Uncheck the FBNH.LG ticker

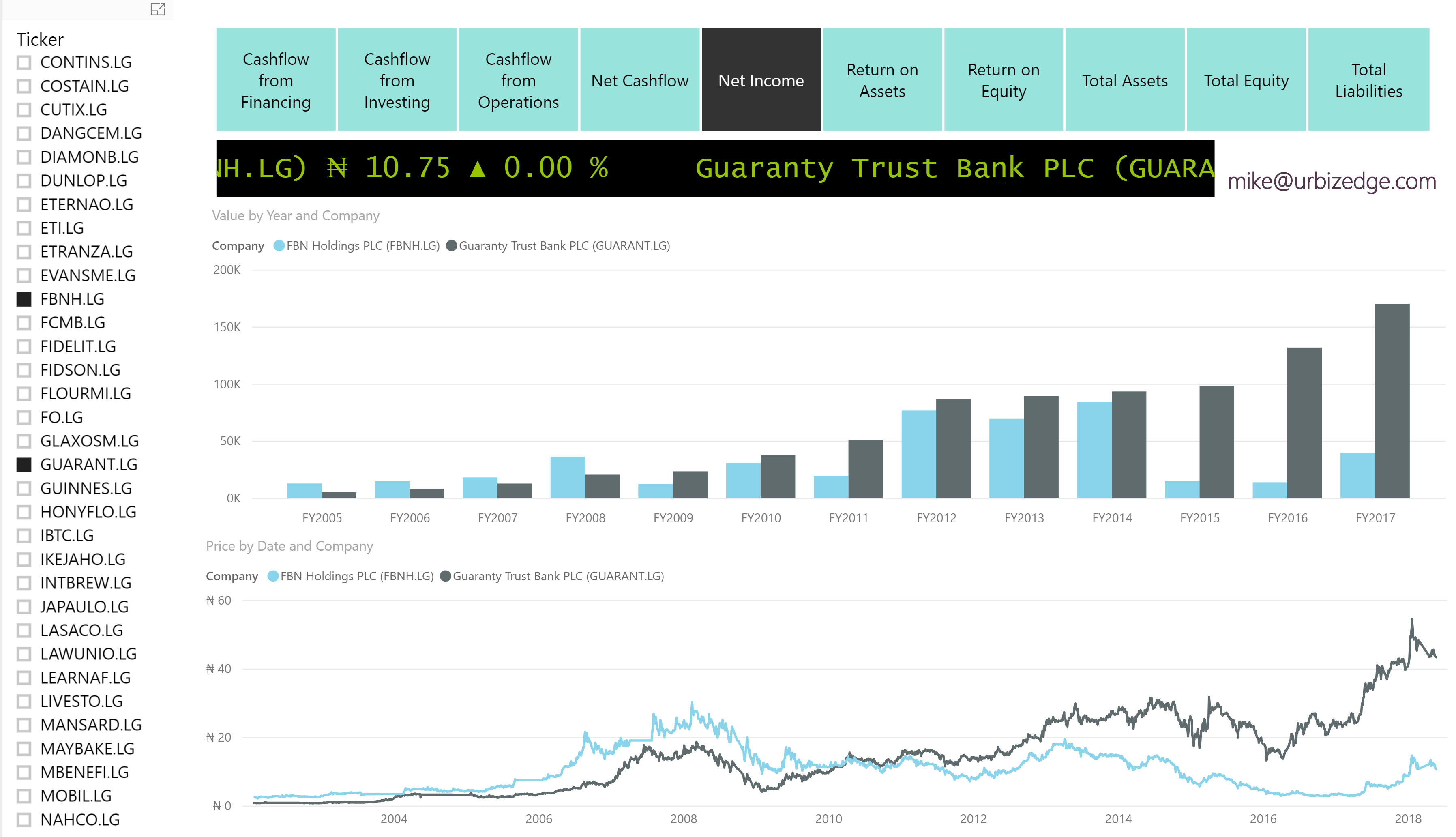tap(24, 299)
